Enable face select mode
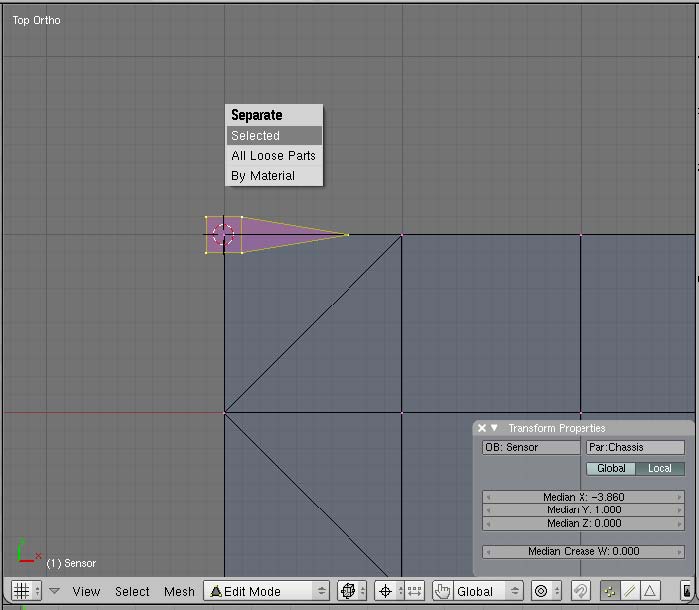Screen dimensions: 699x610 coord(650,591)
